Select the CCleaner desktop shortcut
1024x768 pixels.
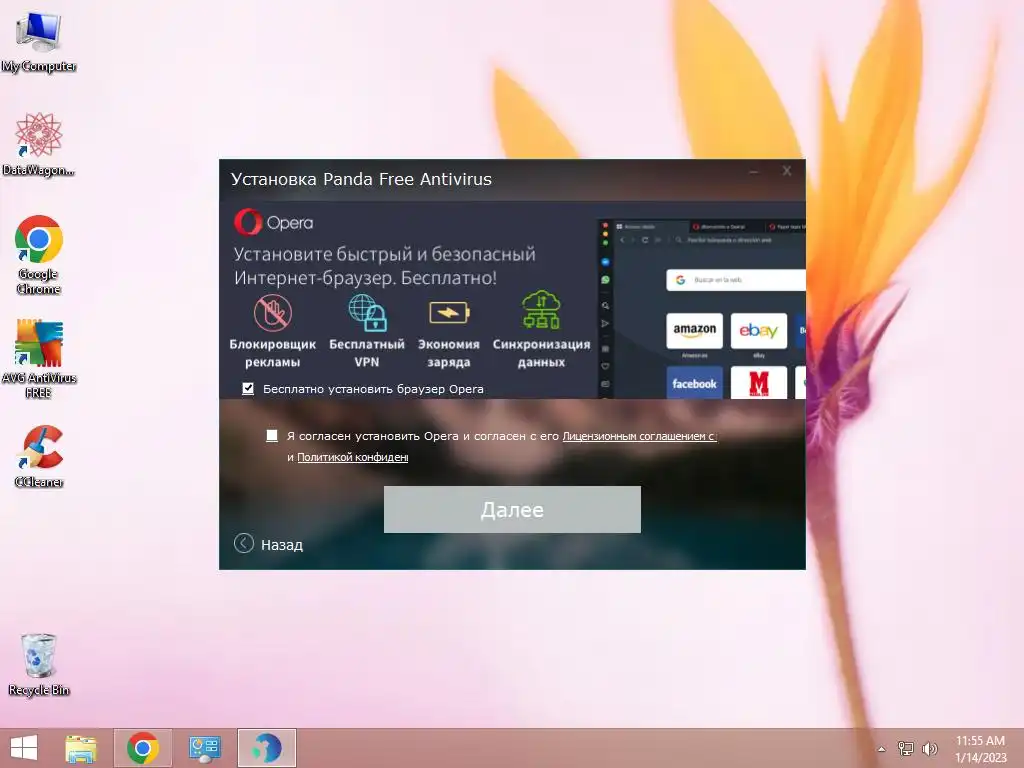coord(39,456)
